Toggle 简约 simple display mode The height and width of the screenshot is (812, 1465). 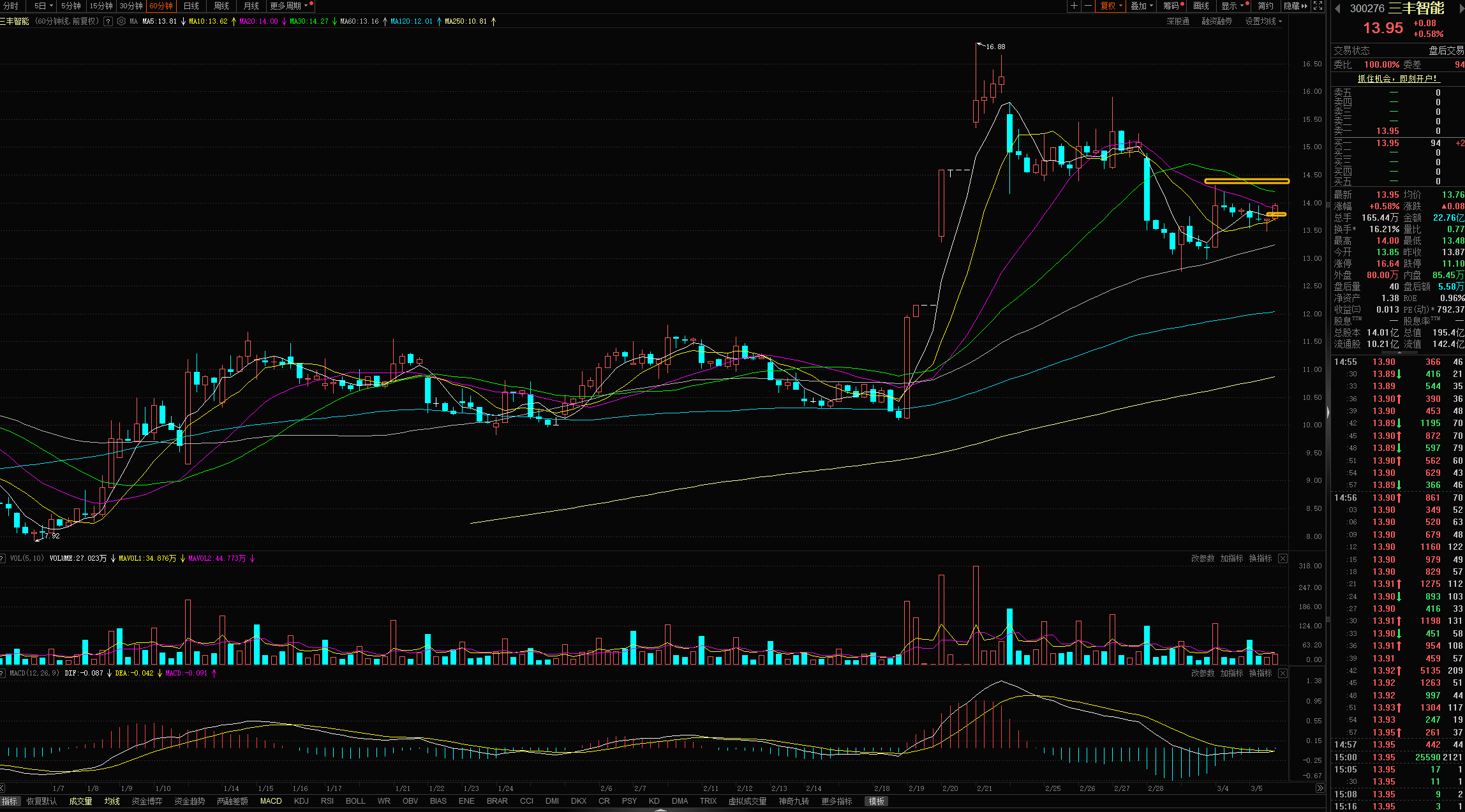pos(1265,6)
